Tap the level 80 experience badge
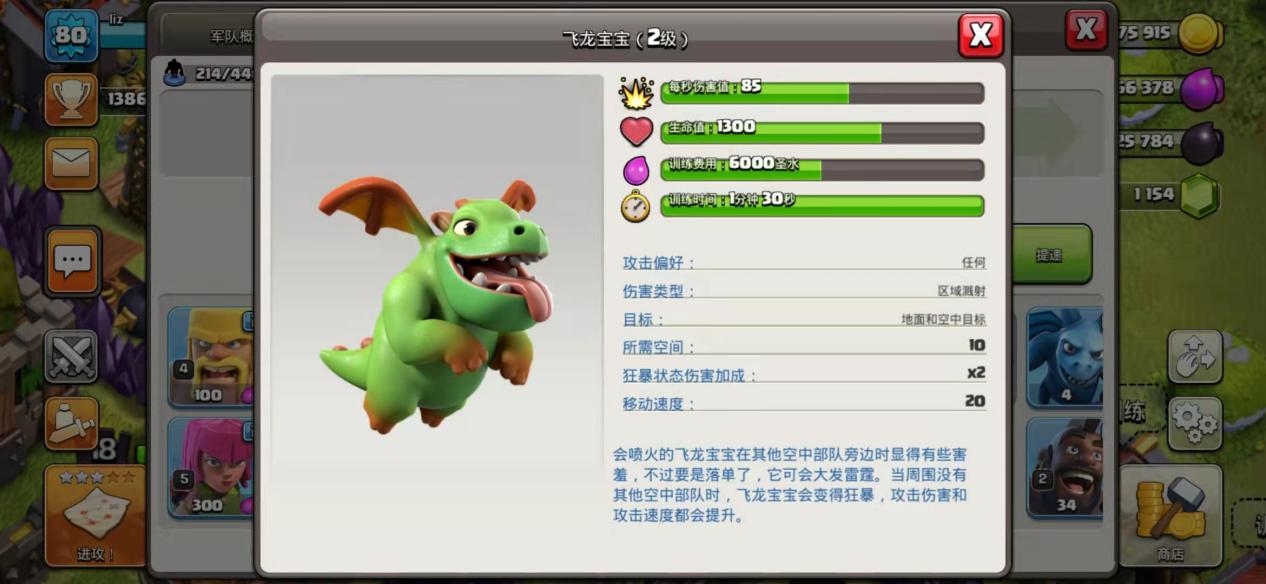This screenshot has width=1266, height=584. pyautogui.click(x=71, y=35)
